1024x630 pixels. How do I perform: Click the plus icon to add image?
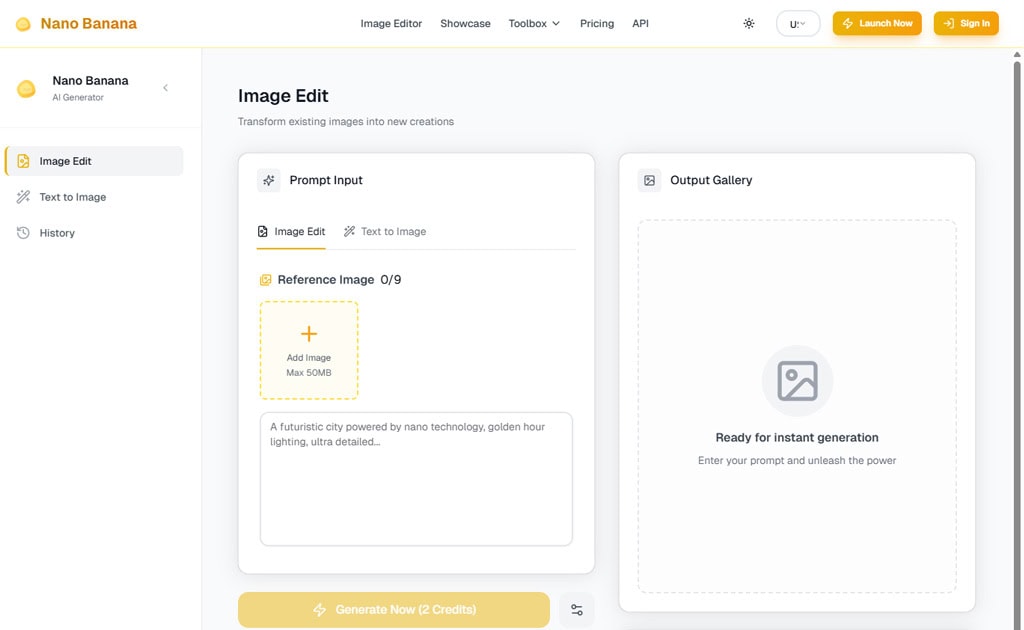click(309, 334)
